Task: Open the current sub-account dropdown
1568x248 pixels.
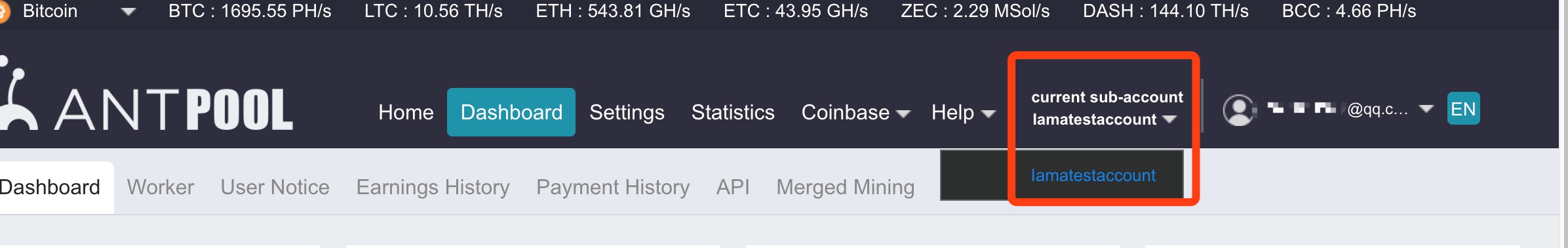Action: point(1107,108)
